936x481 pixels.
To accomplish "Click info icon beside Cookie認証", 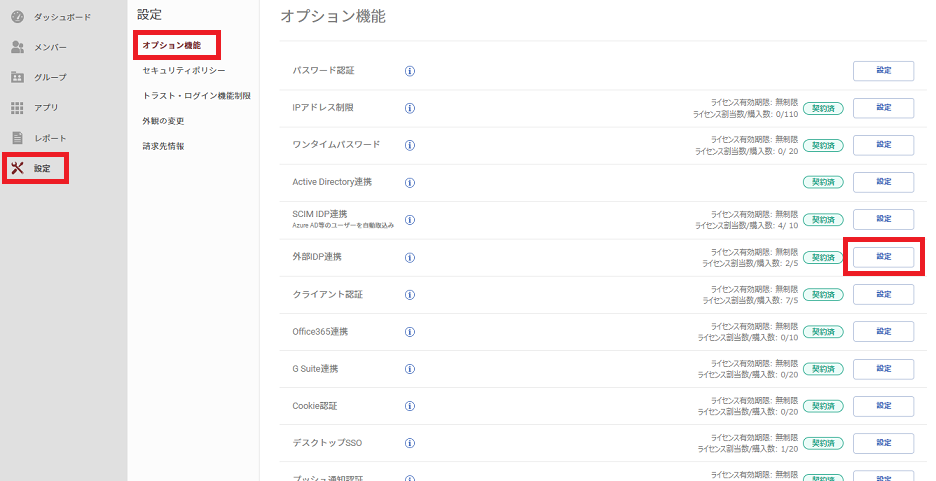I will (410, 406).
